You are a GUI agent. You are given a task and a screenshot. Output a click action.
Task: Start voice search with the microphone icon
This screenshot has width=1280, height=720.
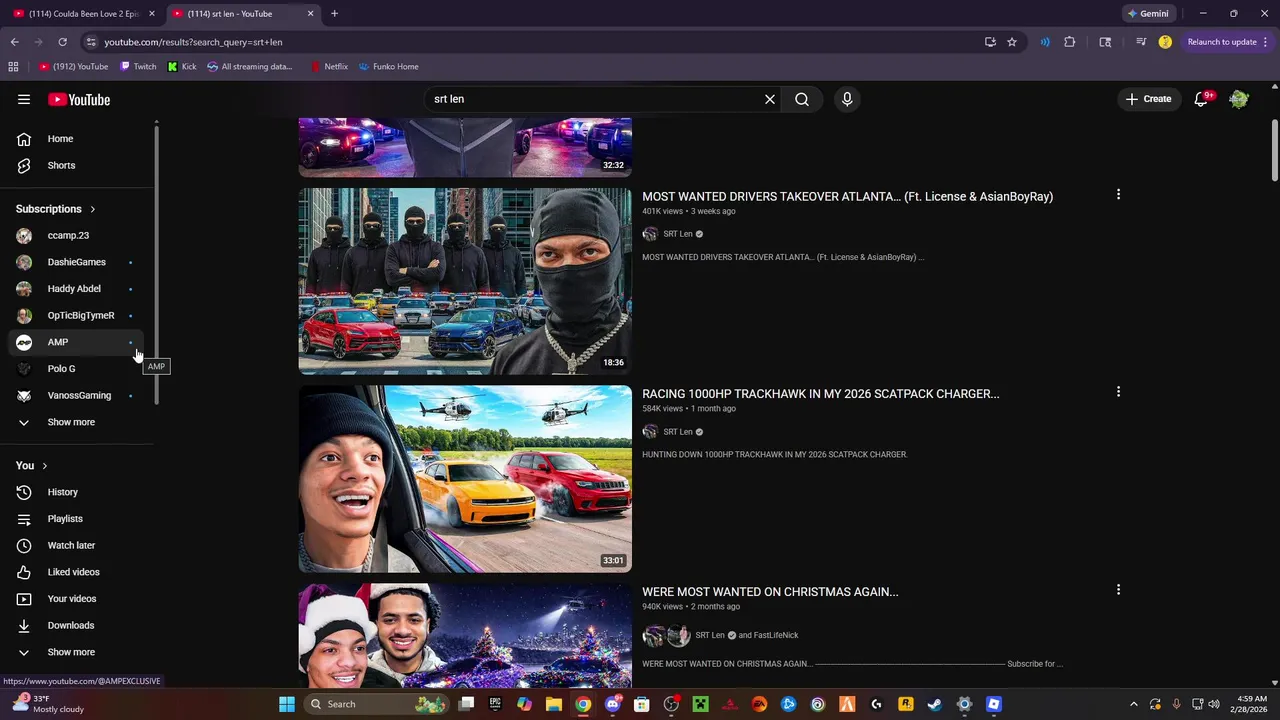click(x=847, y=99)
